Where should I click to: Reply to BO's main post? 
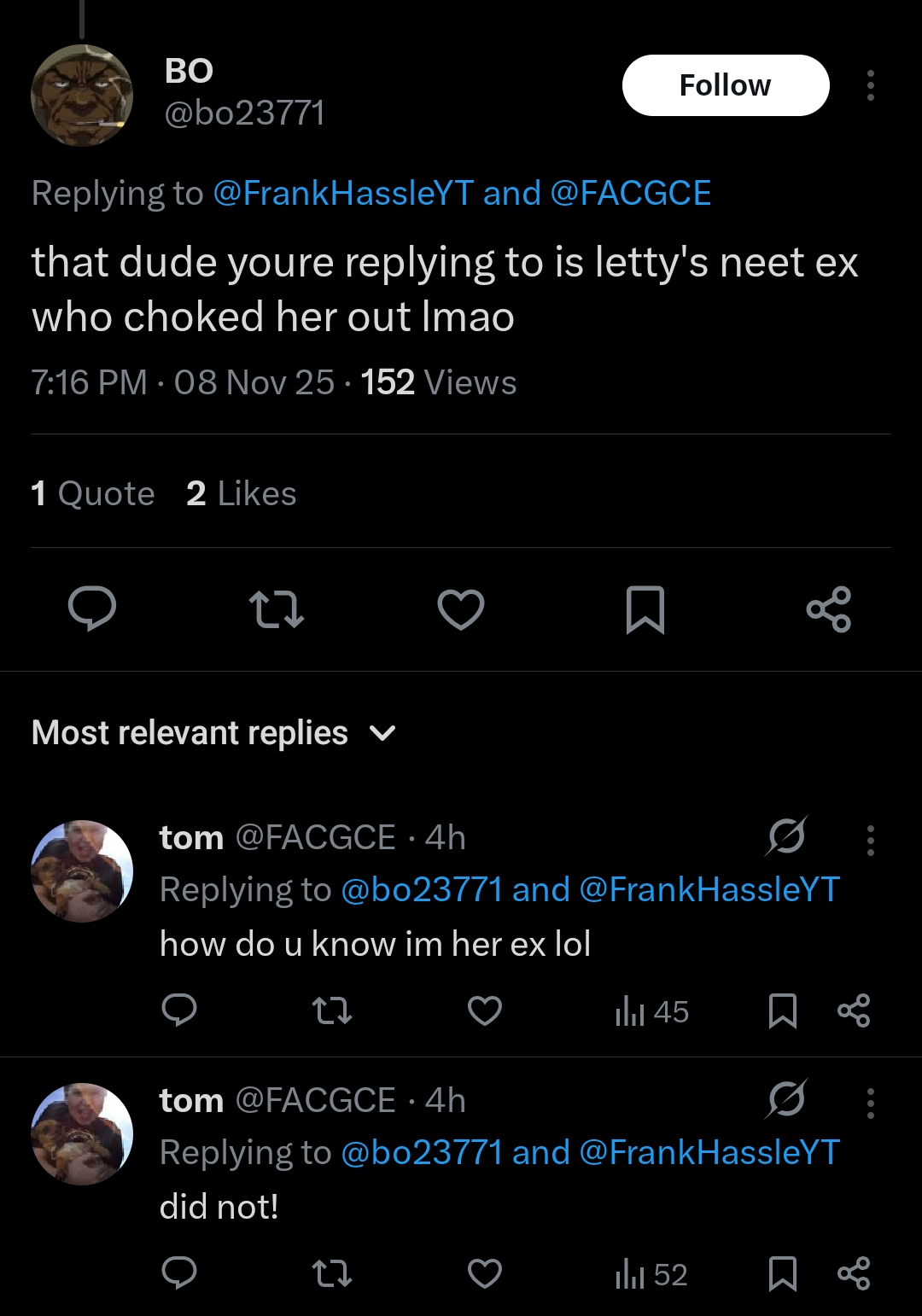tap(92, 609)
